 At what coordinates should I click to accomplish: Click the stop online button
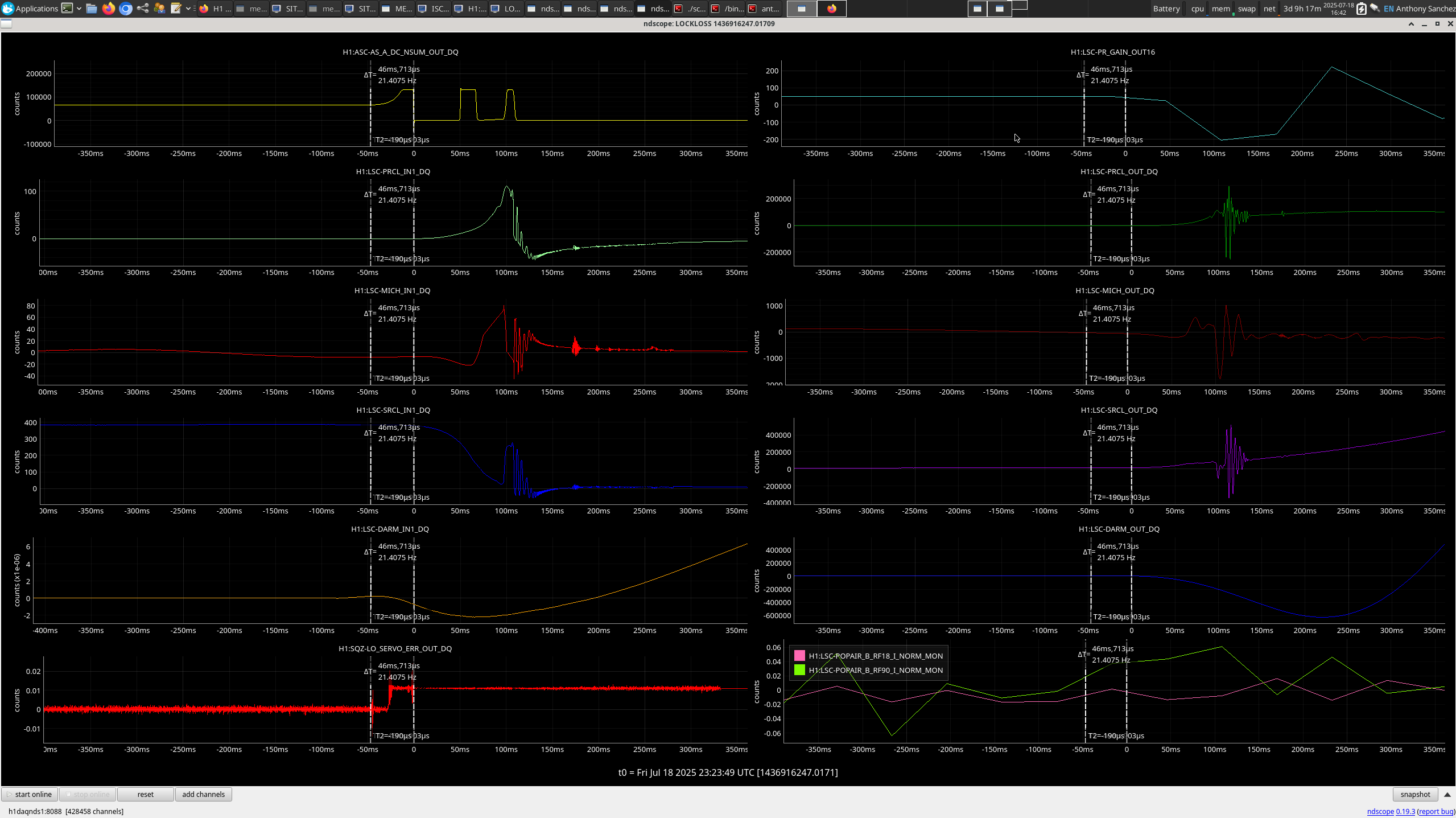click(88, 794)
